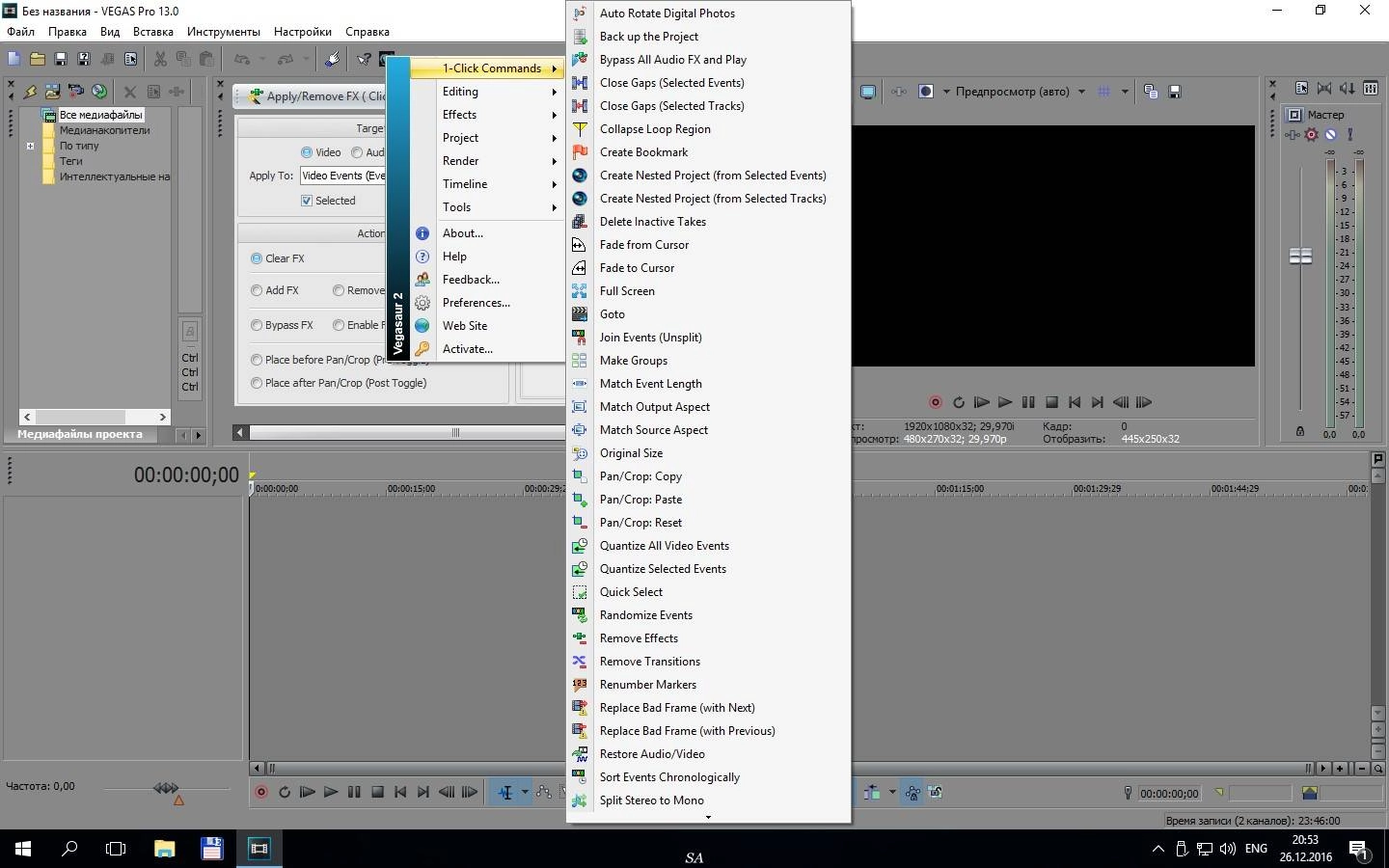Click the Save project disk icon

[61, 59]
